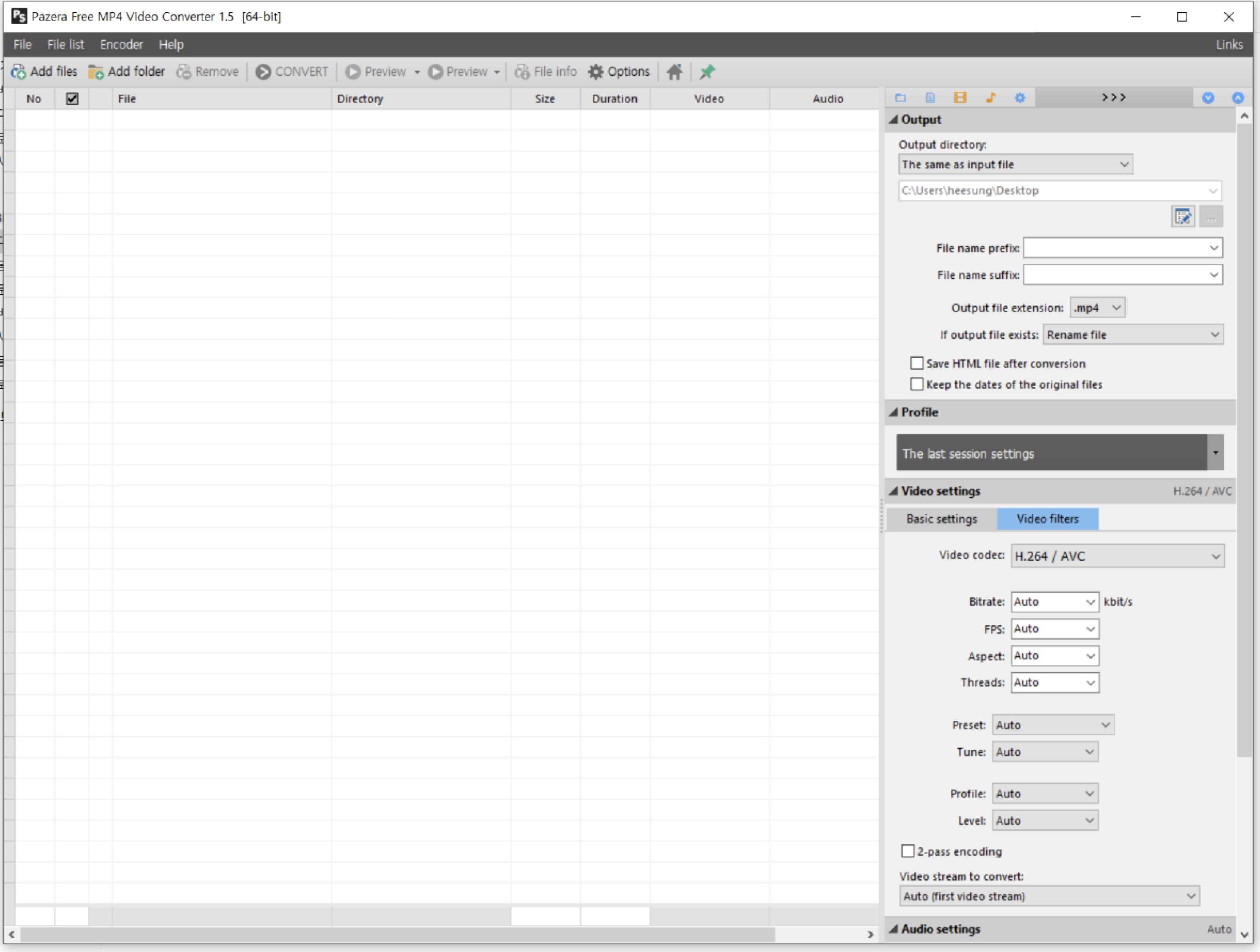Open the Options gear in toolbar
This screenshot has width=1260, height=952.
pos(619,72)
